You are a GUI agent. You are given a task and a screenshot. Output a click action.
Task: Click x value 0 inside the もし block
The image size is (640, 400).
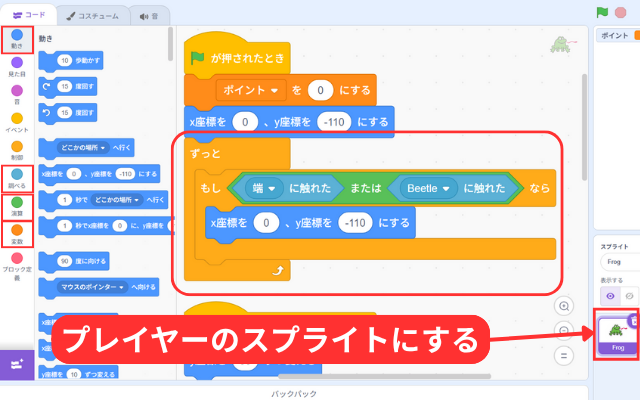pyautogui.click(x=266, y=223)
